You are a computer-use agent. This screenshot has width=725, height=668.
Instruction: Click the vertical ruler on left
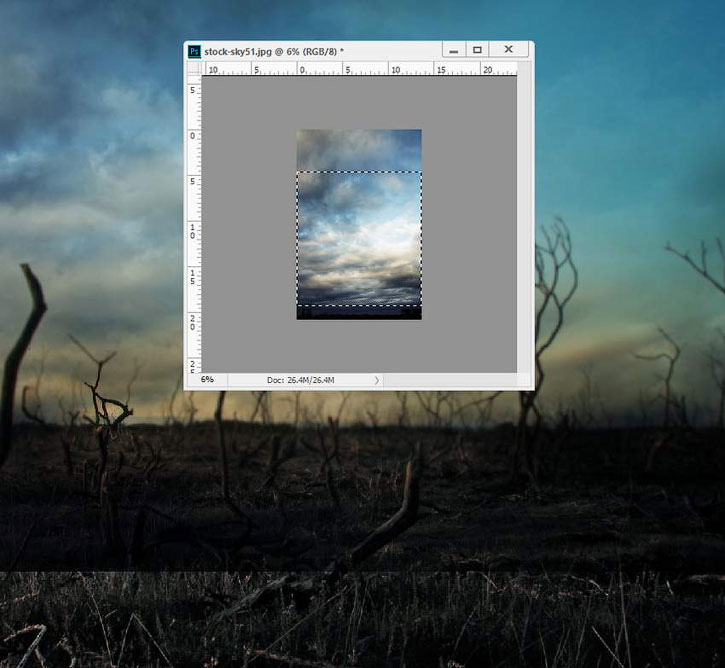click(x=194, y=224)
